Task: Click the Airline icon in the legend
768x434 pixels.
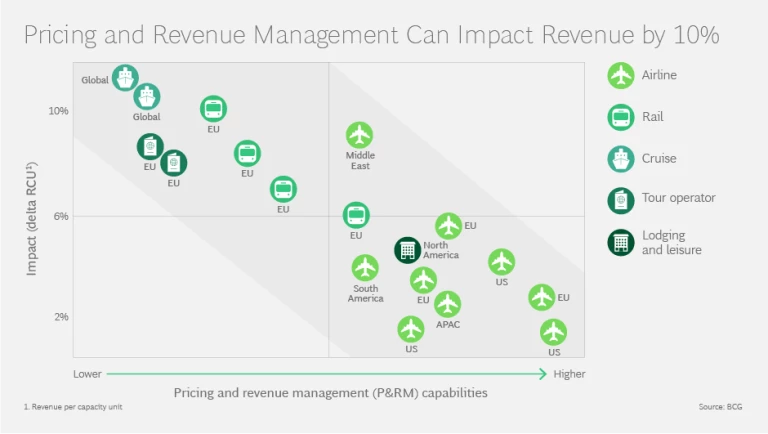Action: point(621,75)
